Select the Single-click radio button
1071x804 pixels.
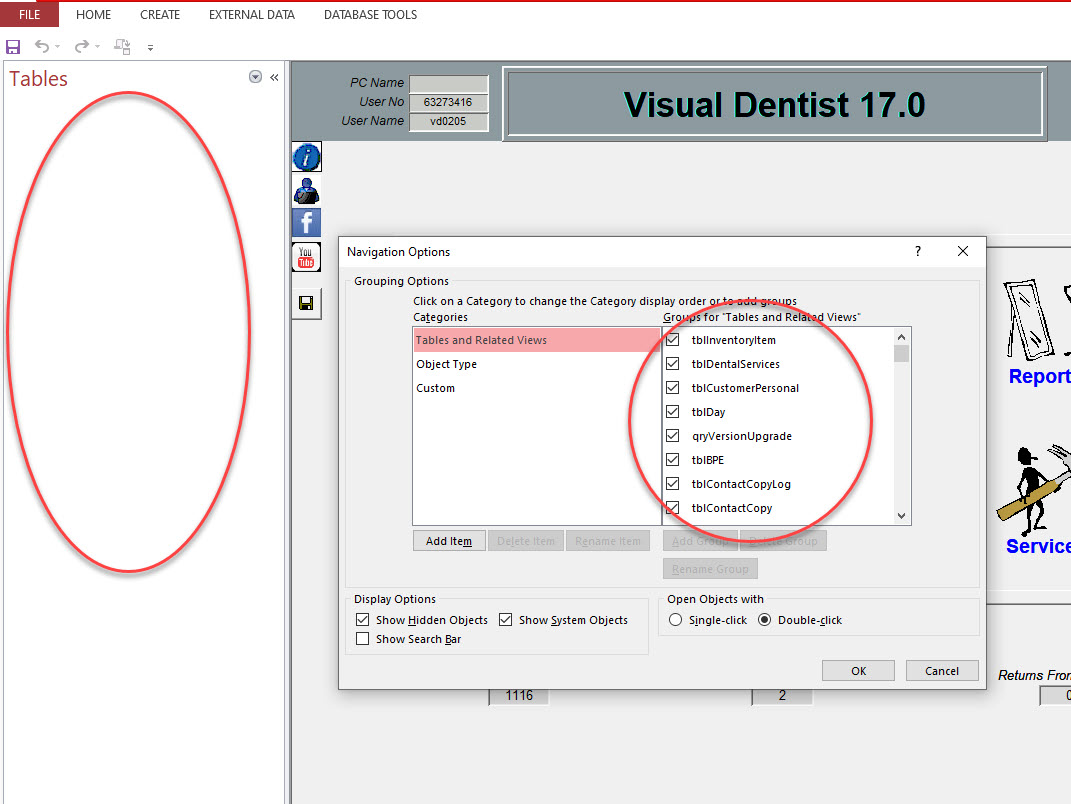coord(676,620)
